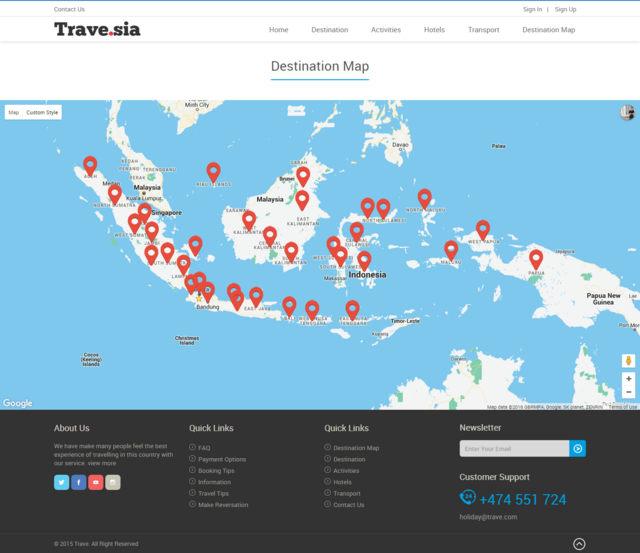Click the holiday@trave.com email address

point(488,517)
